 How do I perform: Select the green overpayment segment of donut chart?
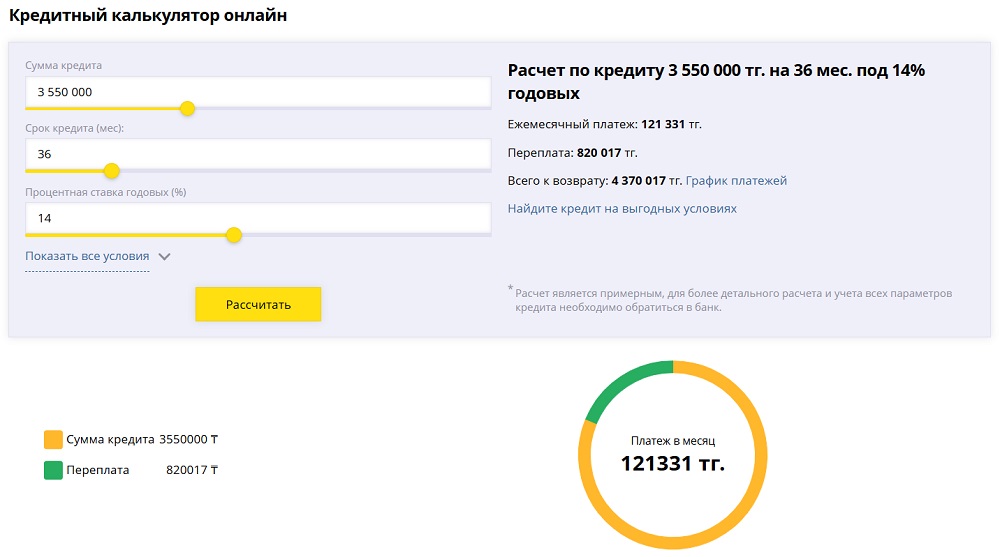(621, 383)
